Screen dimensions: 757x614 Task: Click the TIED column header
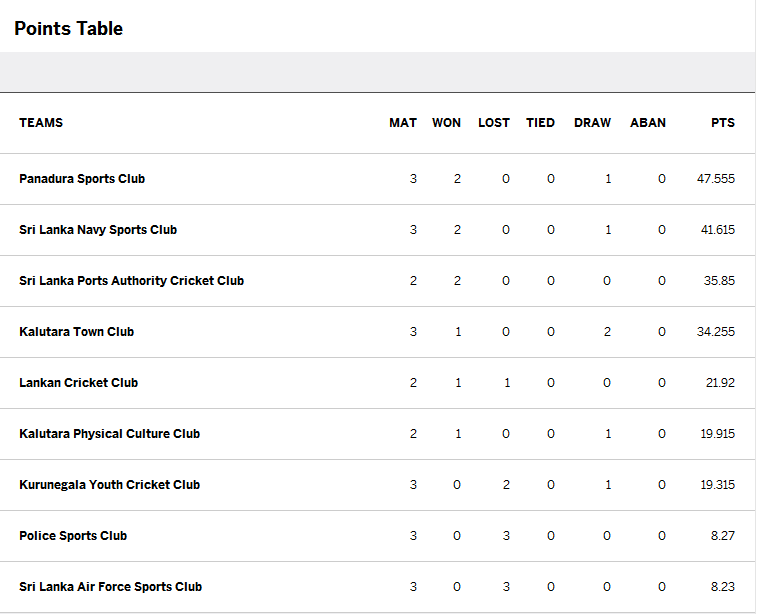(x=540, y=123)
